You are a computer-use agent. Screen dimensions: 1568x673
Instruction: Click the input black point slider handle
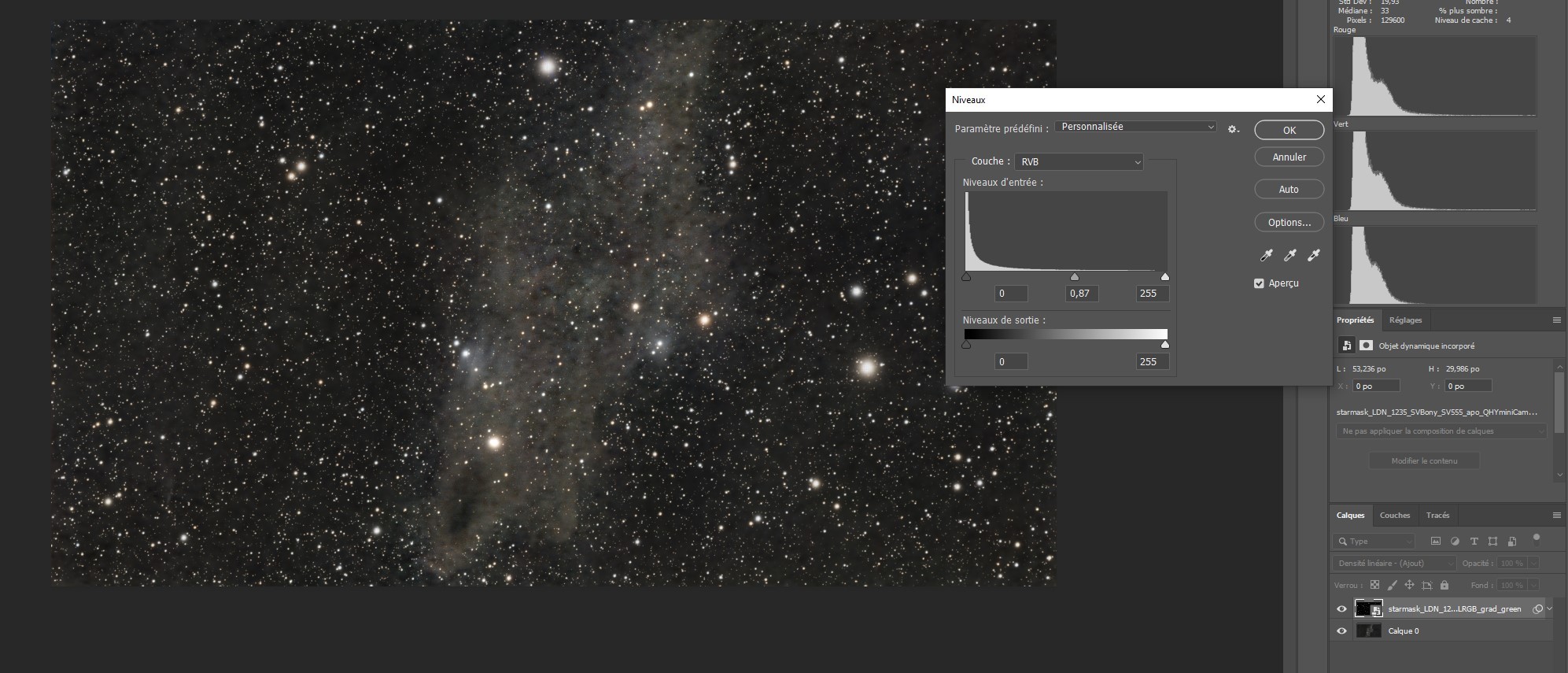point(966,276)
